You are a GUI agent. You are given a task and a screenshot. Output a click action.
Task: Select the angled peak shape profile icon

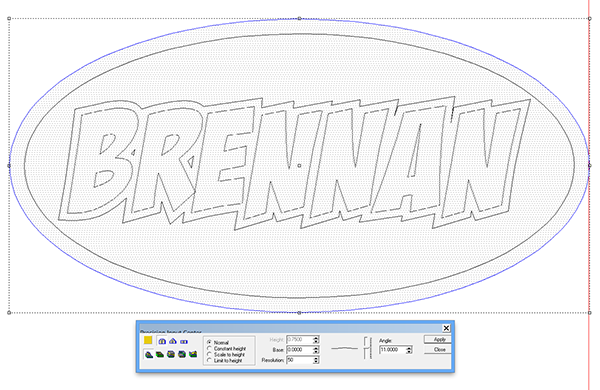[x=173, y=341]
